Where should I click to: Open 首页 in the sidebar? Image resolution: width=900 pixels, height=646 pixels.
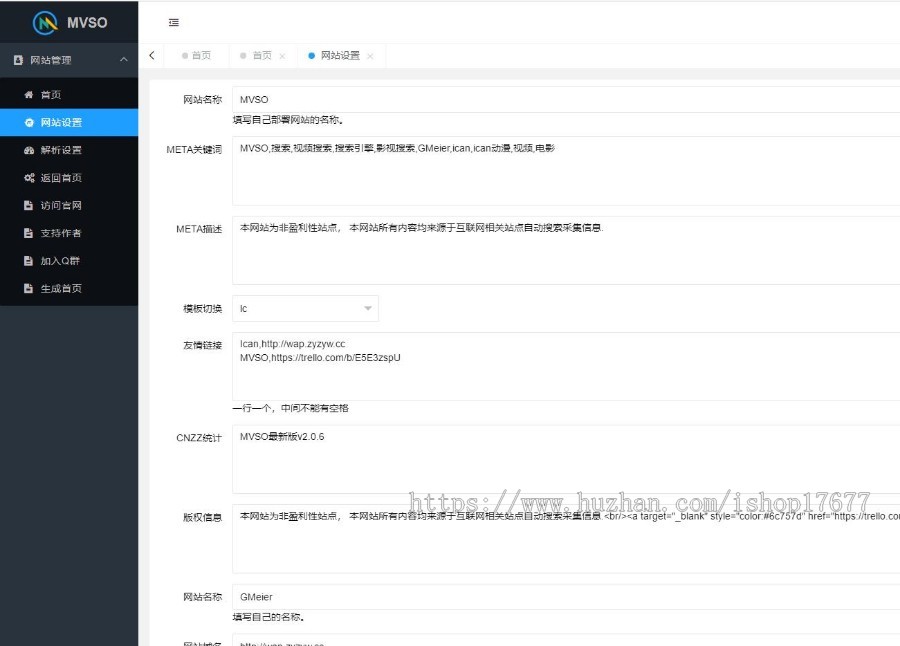tap(69, 95)
